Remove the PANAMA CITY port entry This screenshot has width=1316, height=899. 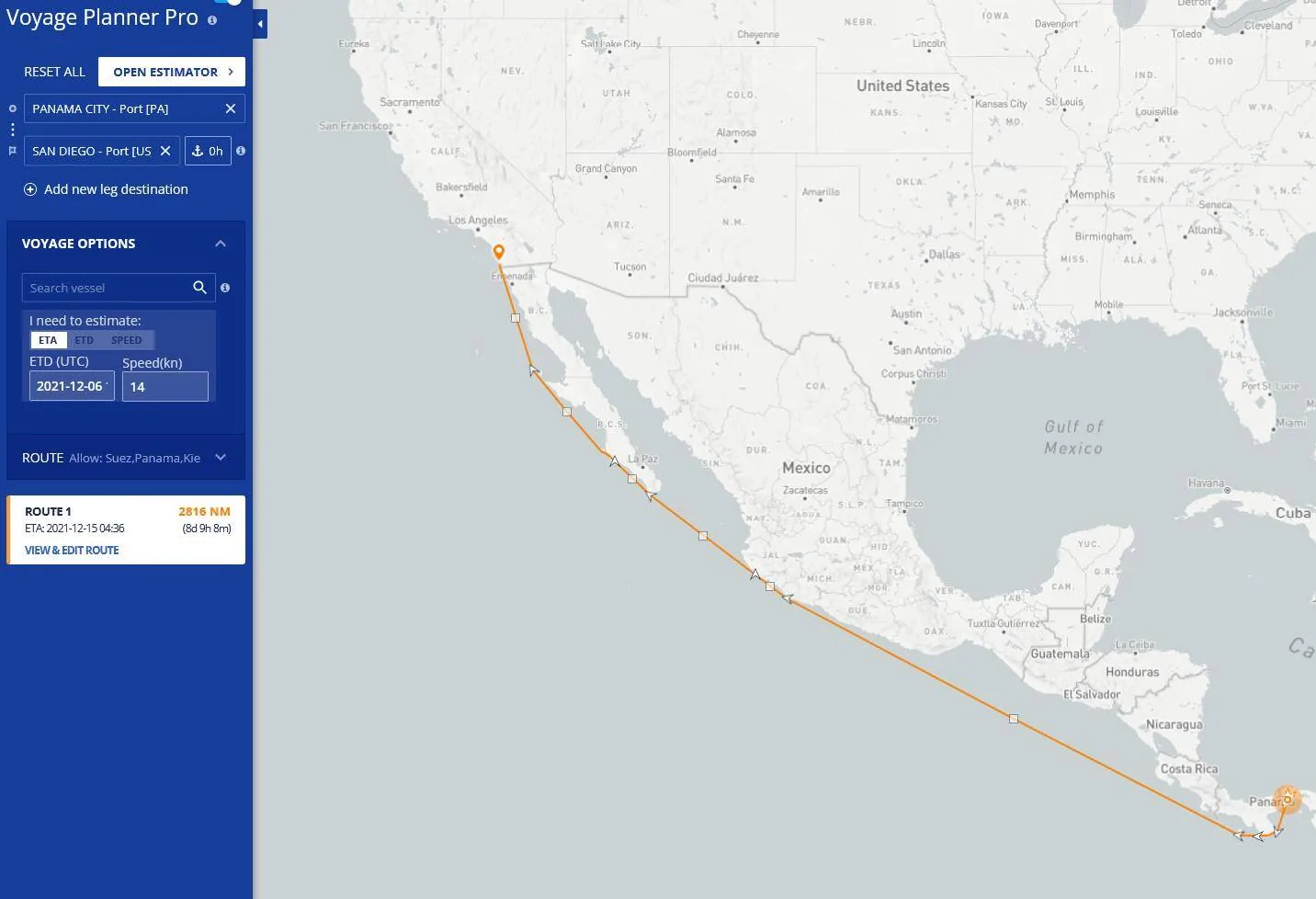tap(231, 108)
